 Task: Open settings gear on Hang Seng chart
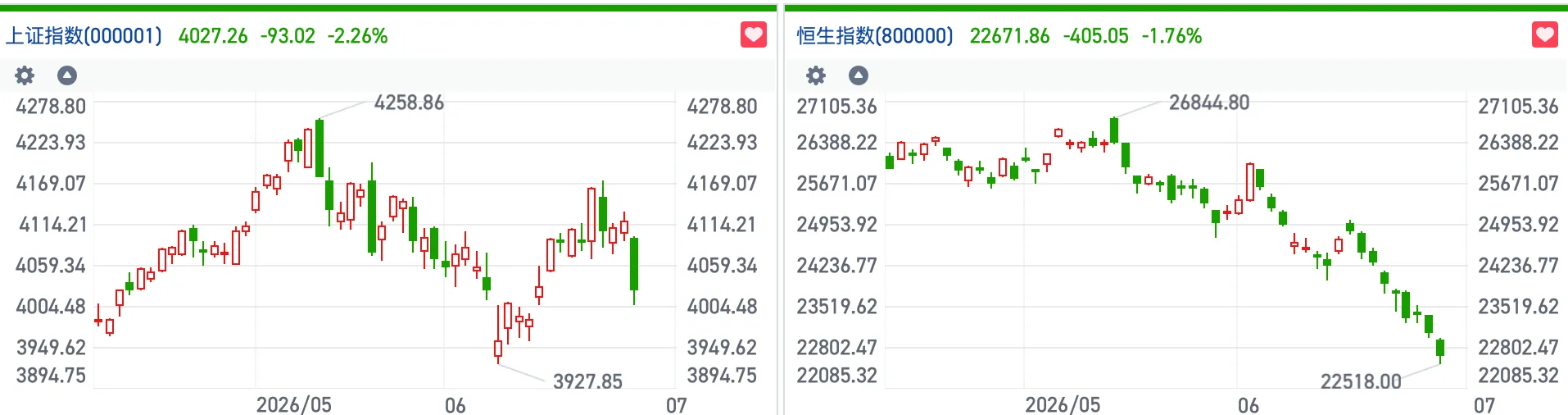816,75
